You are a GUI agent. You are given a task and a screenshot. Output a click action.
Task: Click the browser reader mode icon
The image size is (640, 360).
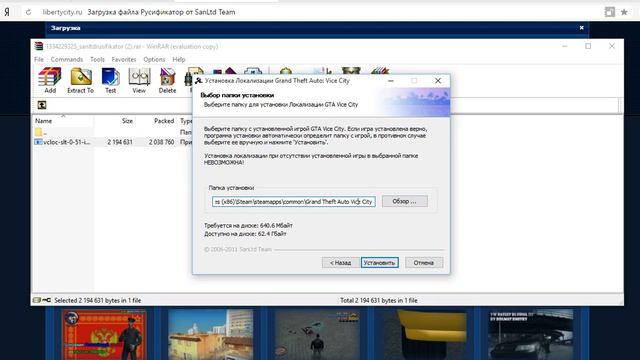point(609,12)
